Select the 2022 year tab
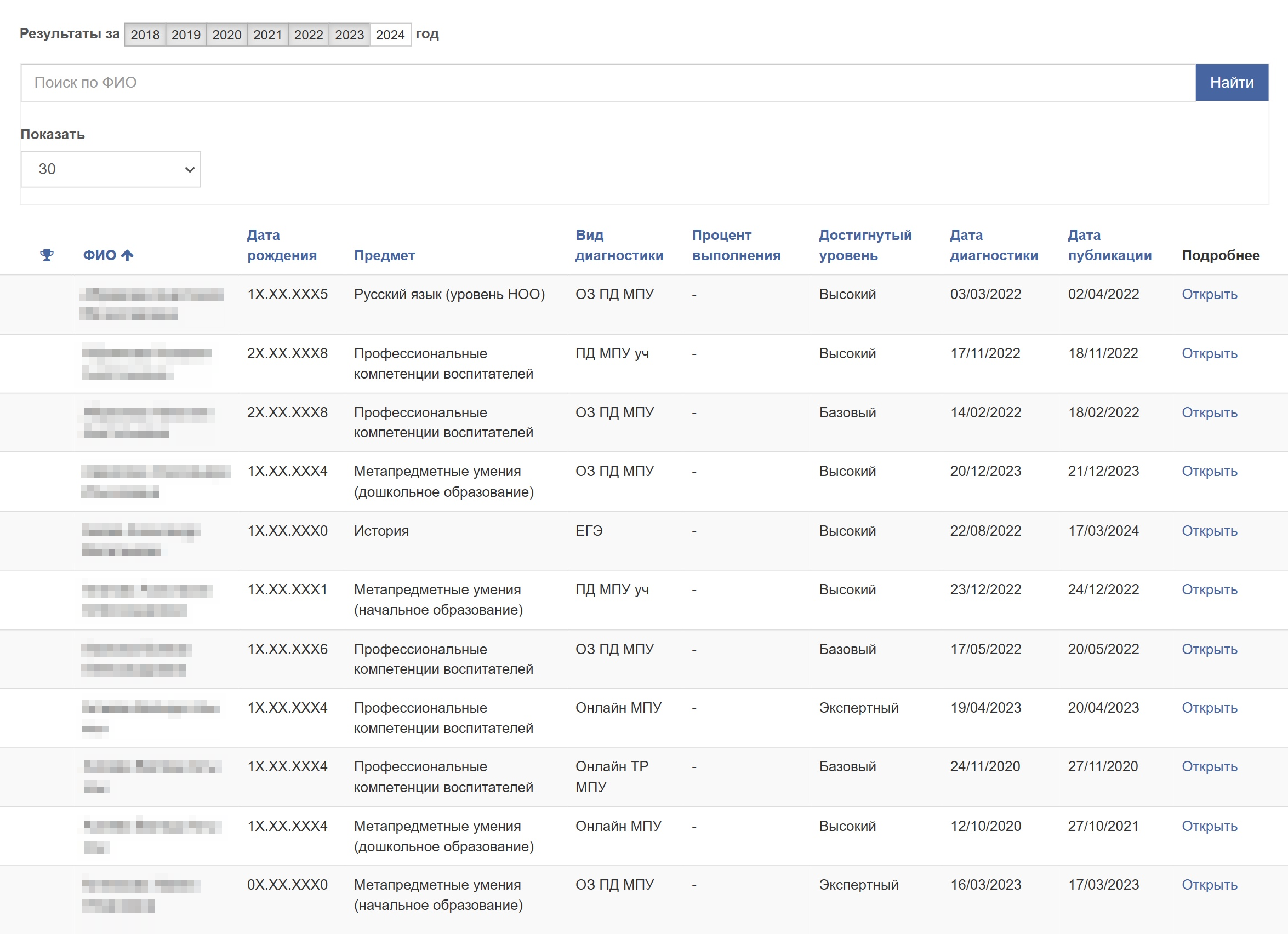The height and width of the screenshot is (934, 1288). click(x=309, y=35)
